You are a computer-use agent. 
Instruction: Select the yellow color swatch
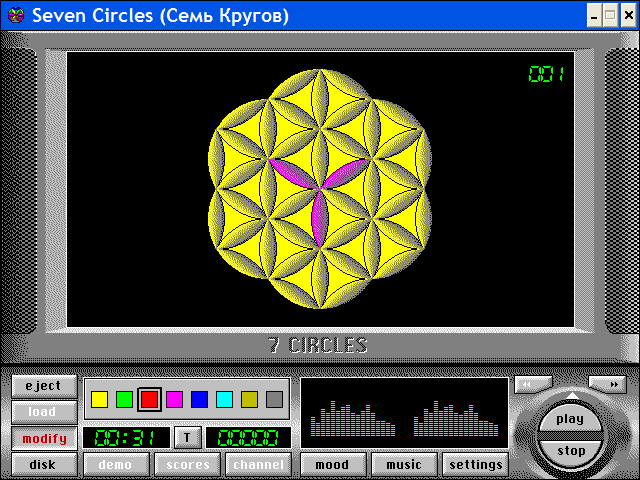pyautogui.click(x=100, y=400)
